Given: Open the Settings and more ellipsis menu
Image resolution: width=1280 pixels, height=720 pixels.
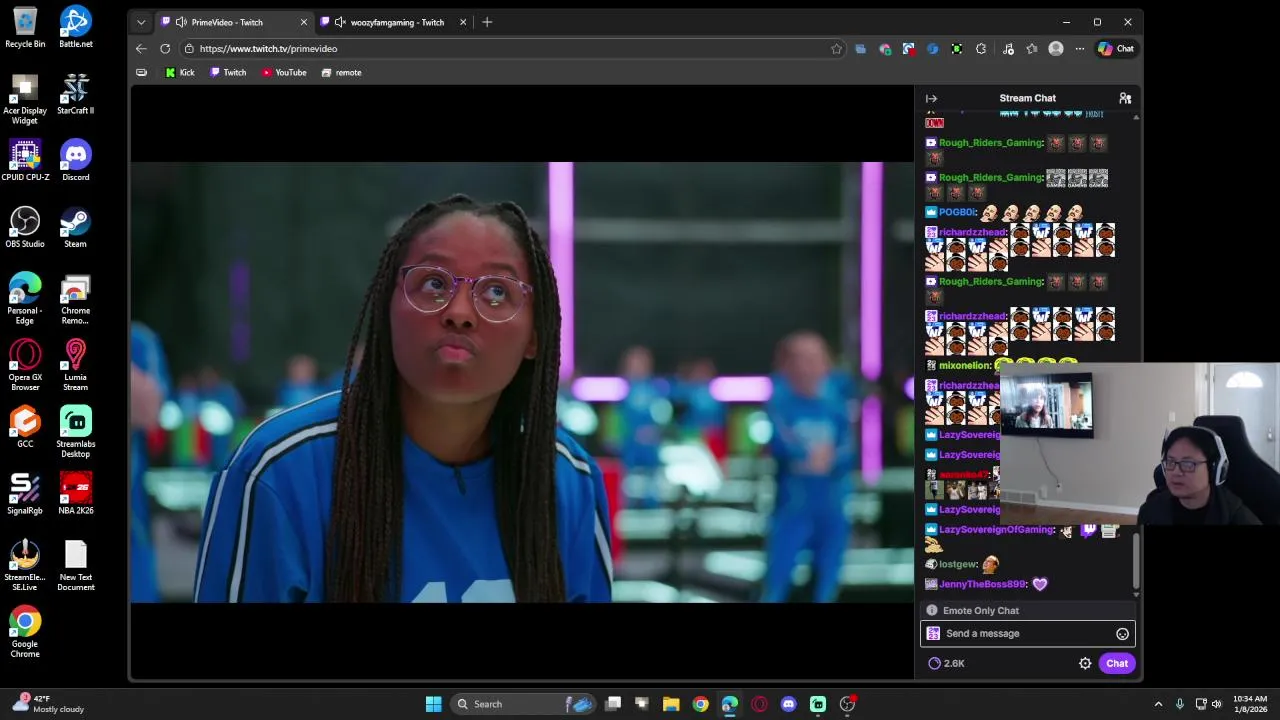Looking at the screenshot, I should pos(1080,48).
